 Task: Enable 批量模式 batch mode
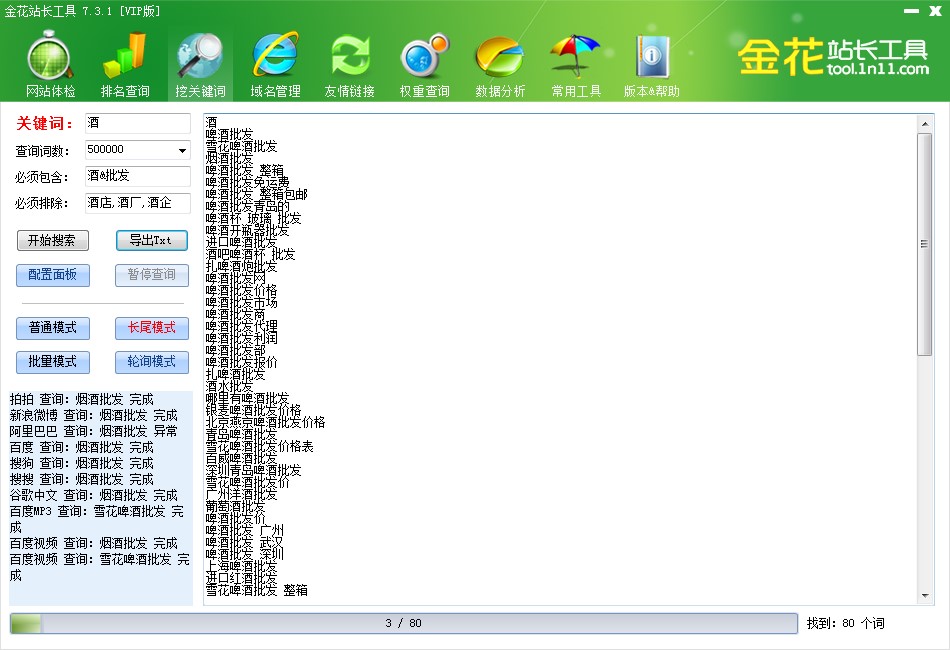[x=53, y=362]
